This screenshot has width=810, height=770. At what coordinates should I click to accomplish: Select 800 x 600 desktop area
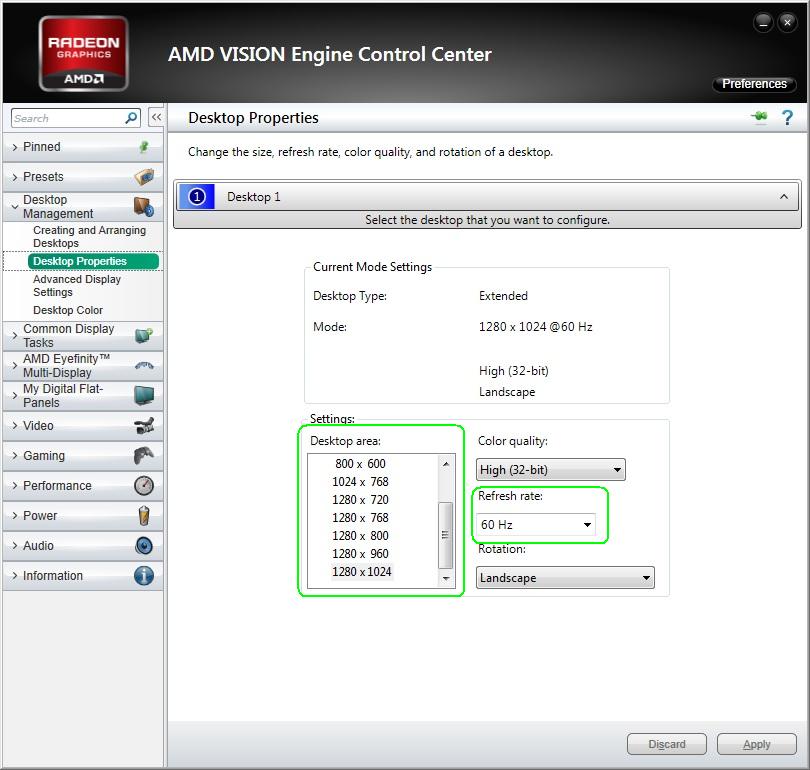pyautogui.click(x=361, y=464)
